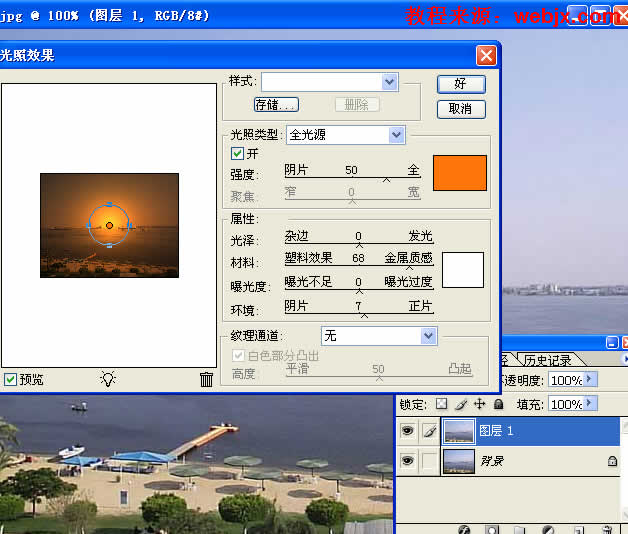The width and height of the screenshot is (628, 534).
Task: Close the 光照效果 dialog
Action: click(486, 55)
